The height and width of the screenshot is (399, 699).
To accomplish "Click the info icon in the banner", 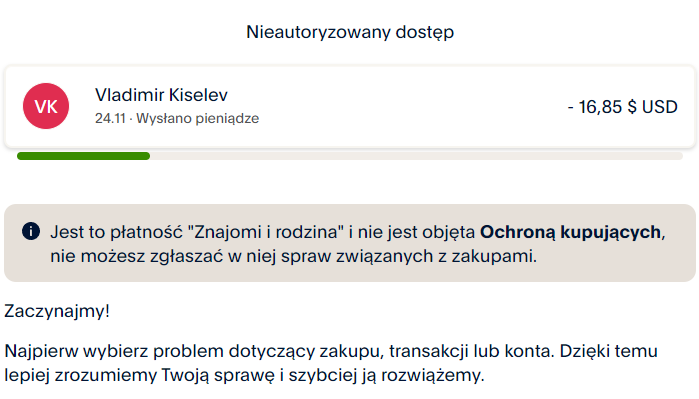I will pos(31,231).
